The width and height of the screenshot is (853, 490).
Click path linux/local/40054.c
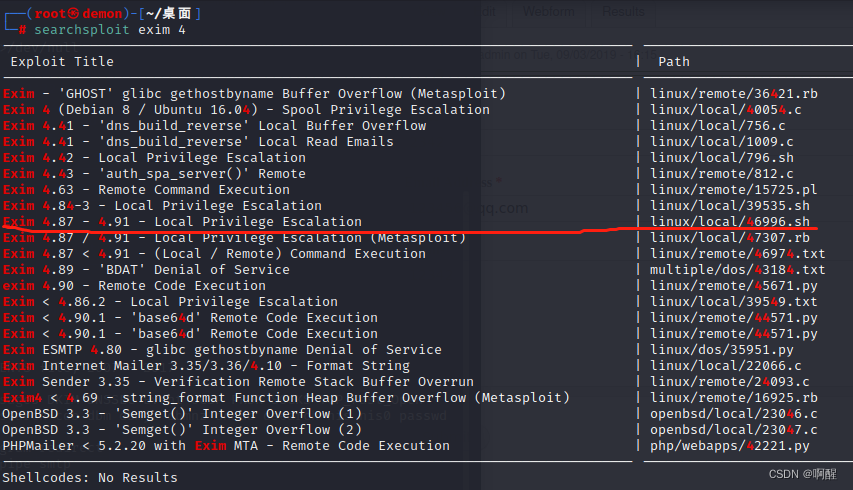tap(726, 110)
